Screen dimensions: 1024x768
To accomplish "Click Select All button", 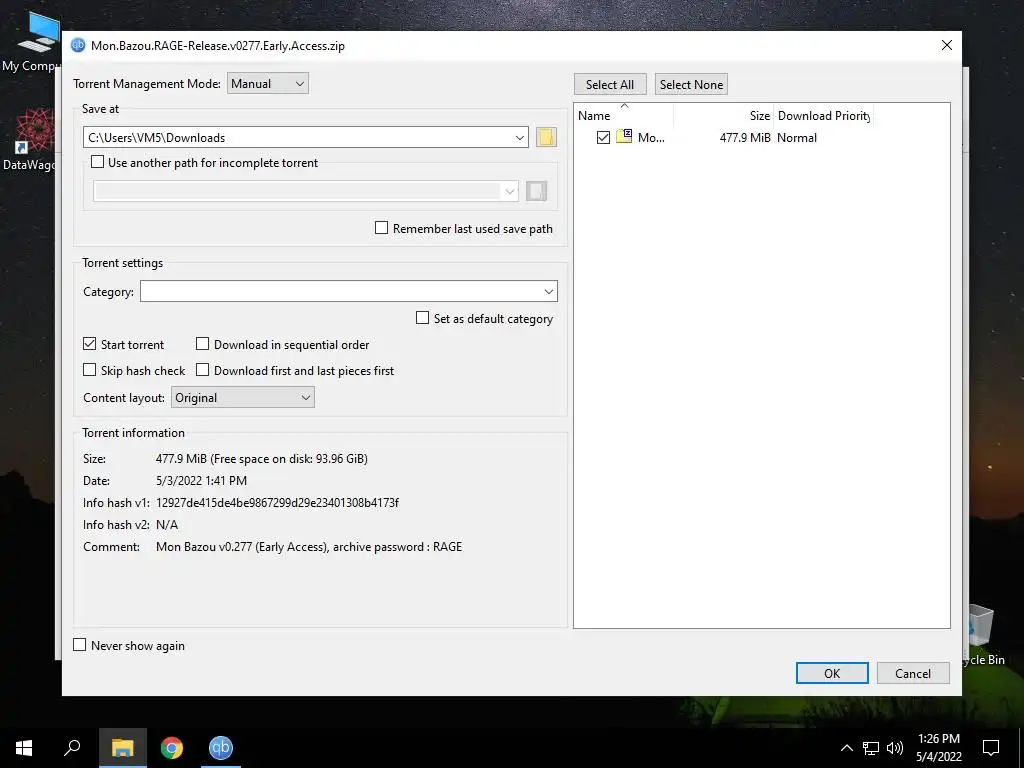I will (x=610, y=84).
